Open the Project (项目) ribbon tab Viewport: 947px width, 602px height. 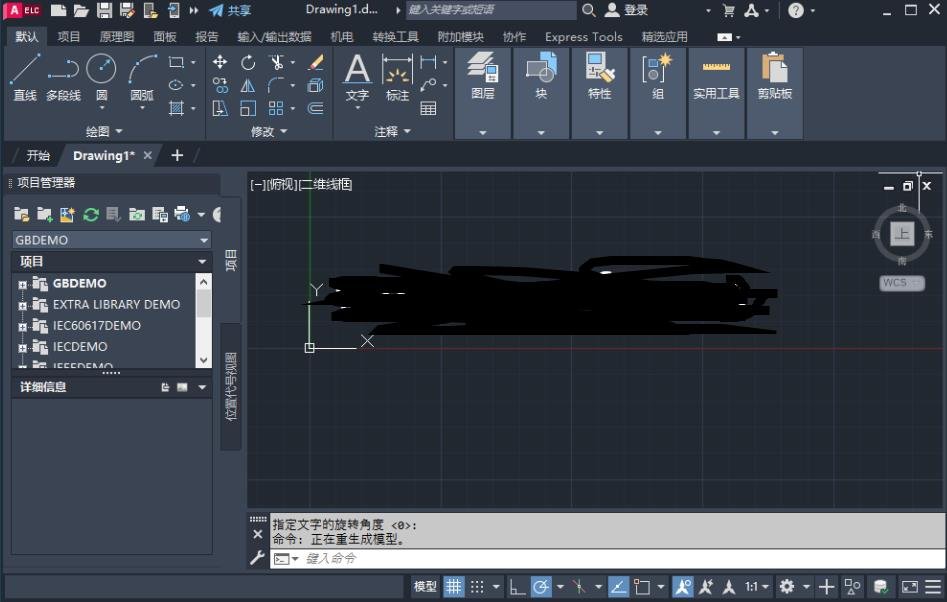click(68, 37)
